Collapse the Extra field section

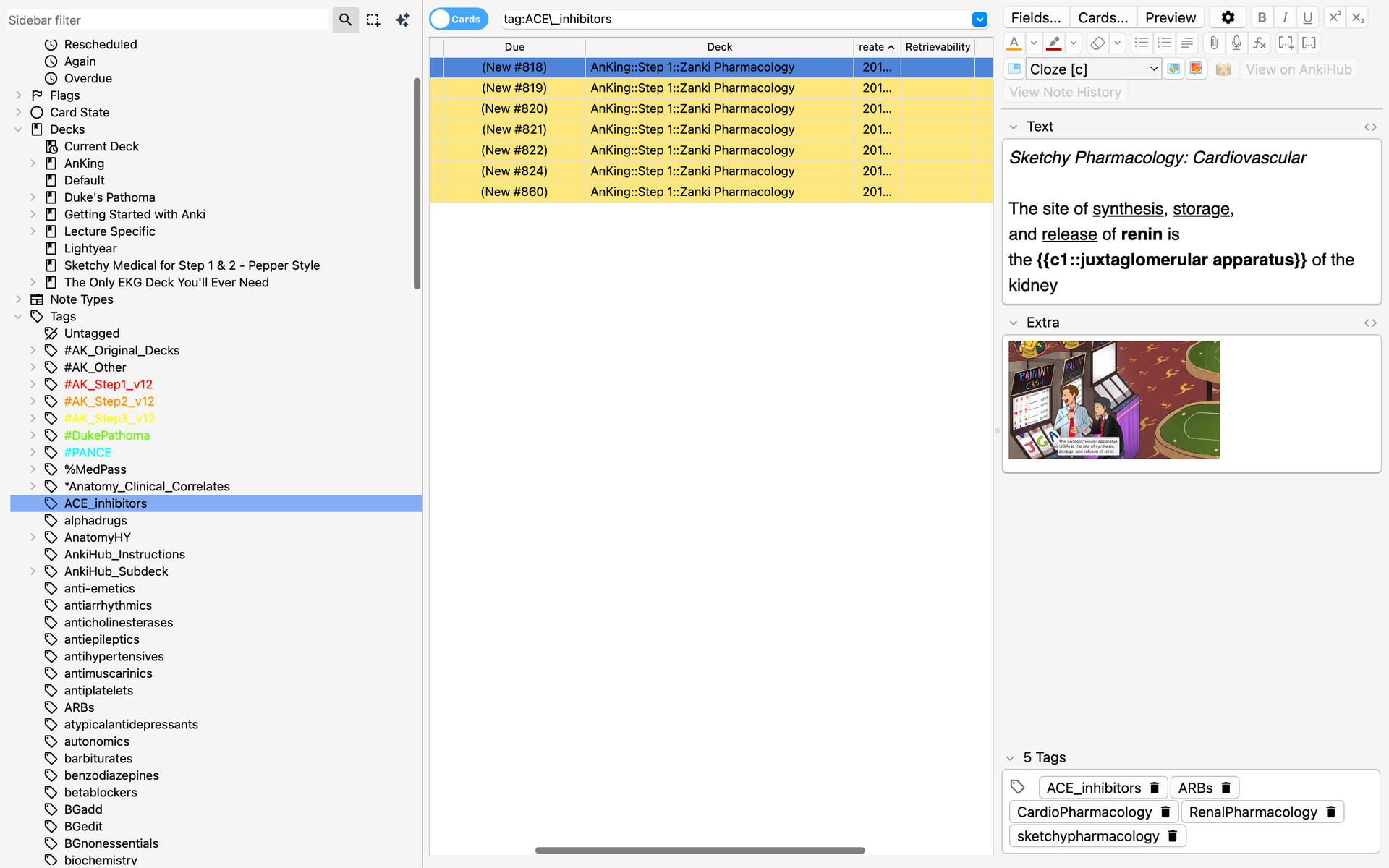1014,323
